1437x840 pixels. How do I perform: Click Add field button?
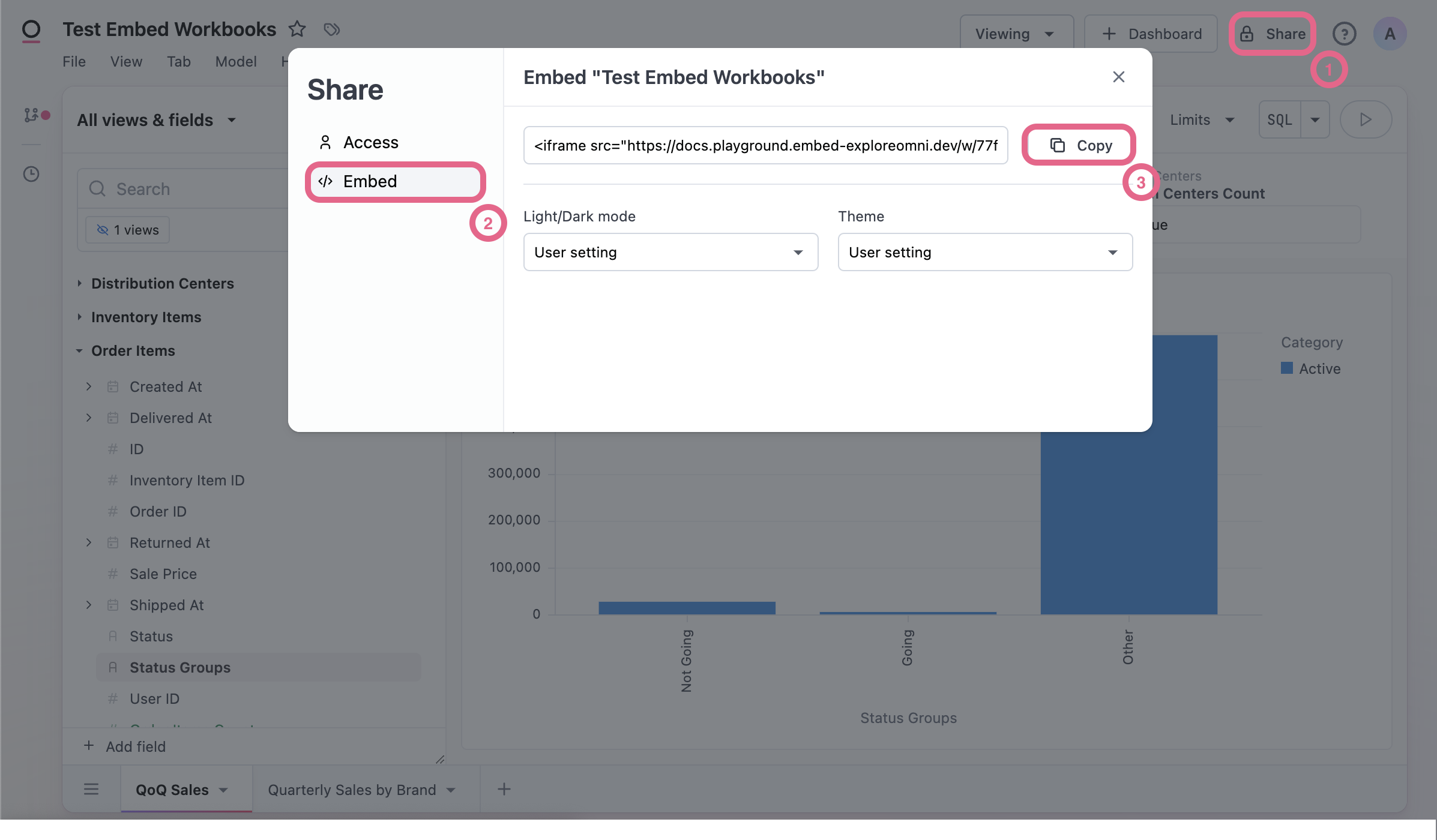(x=125, y=746)
